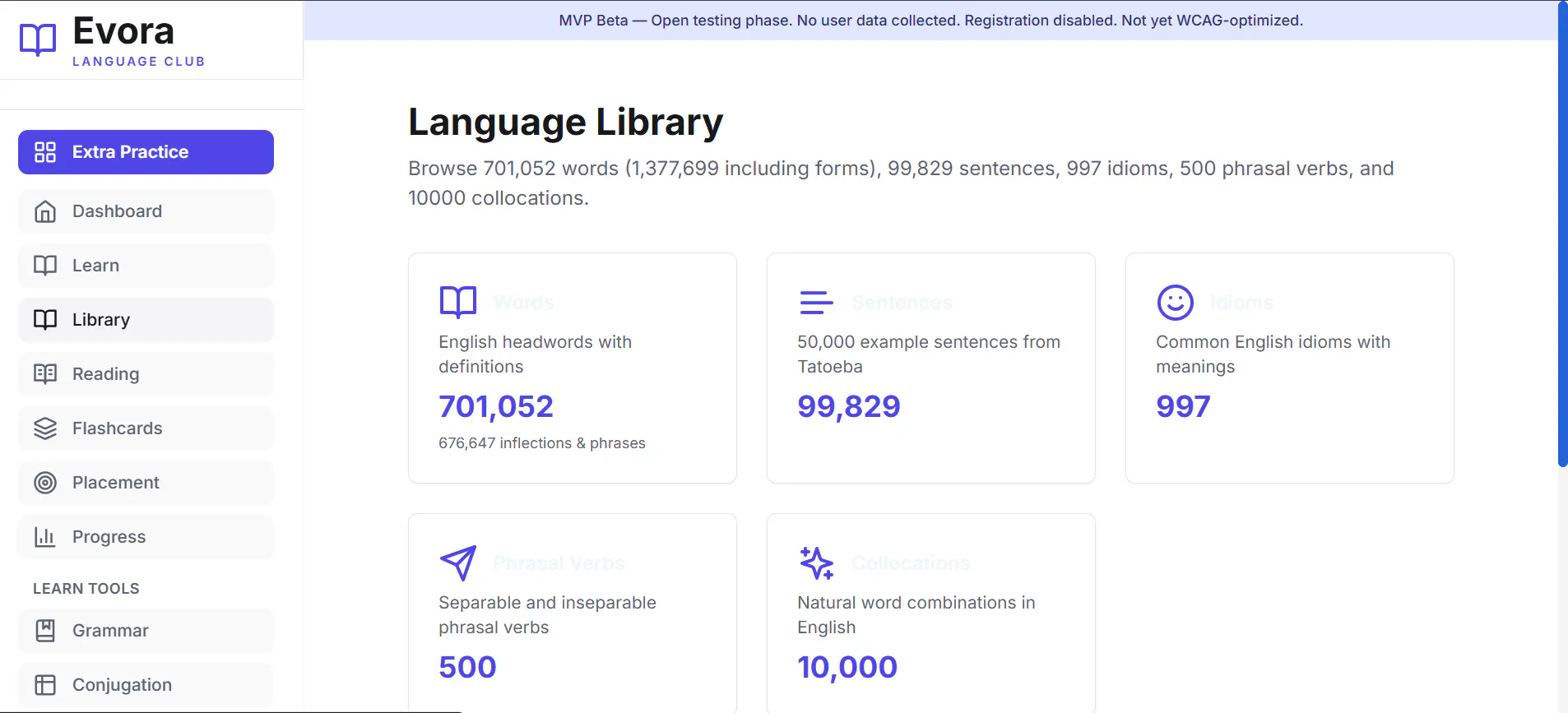Open the Learn menu item
The height and width of the screenshot is (713, 1568).
click(x=146, y=266)
